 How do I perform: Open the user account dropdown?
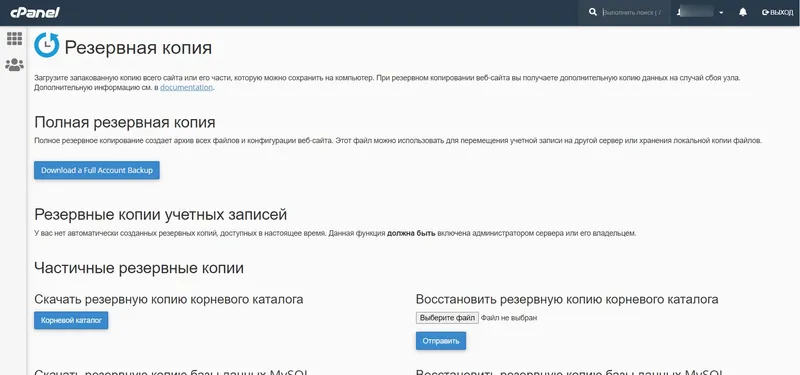pos(699,12)
